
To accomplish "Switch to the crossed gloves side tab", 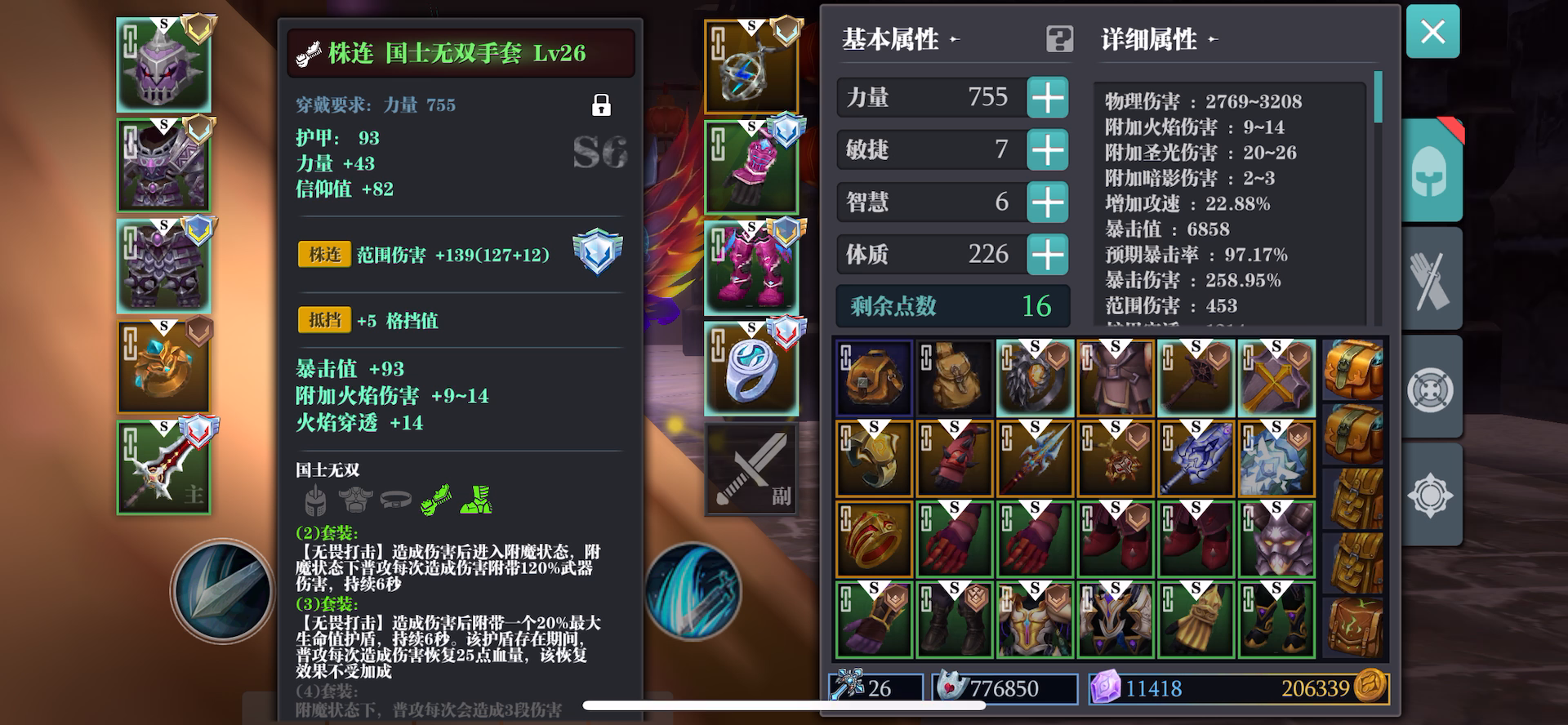I will coord(1432,280).
